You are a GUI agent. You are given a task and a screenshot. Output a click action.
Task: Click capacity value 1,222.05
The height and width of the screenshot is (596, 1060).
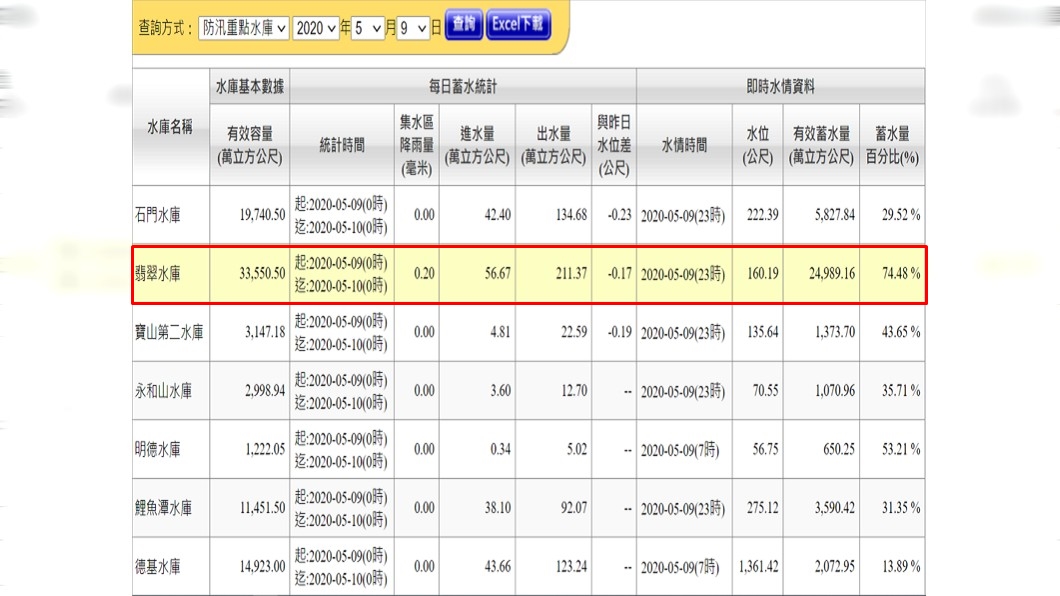(x=265, y=449)
